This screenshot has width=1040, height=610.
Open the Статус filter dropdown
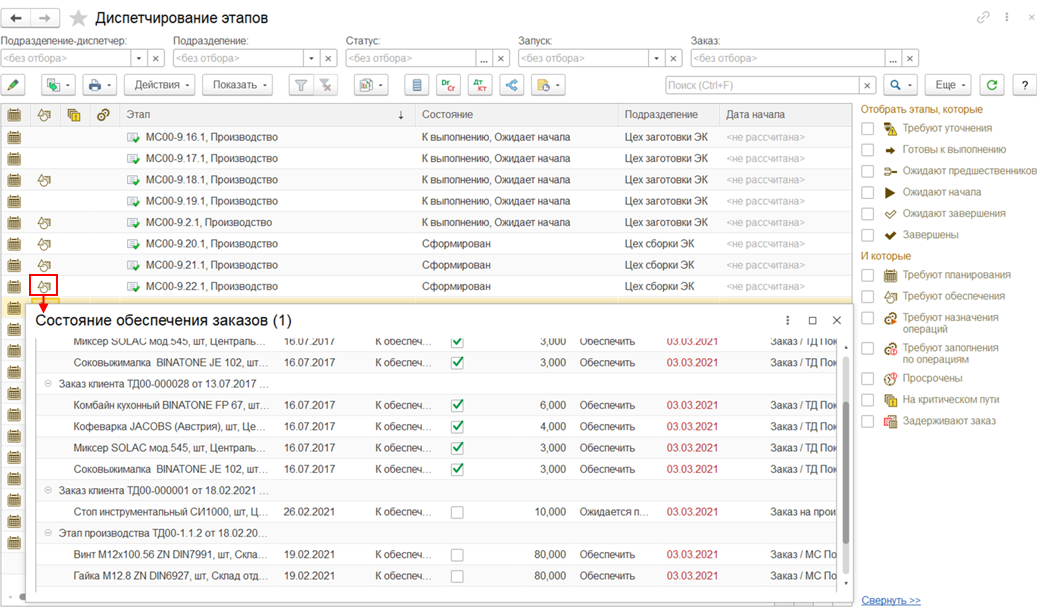click(484, 58)
